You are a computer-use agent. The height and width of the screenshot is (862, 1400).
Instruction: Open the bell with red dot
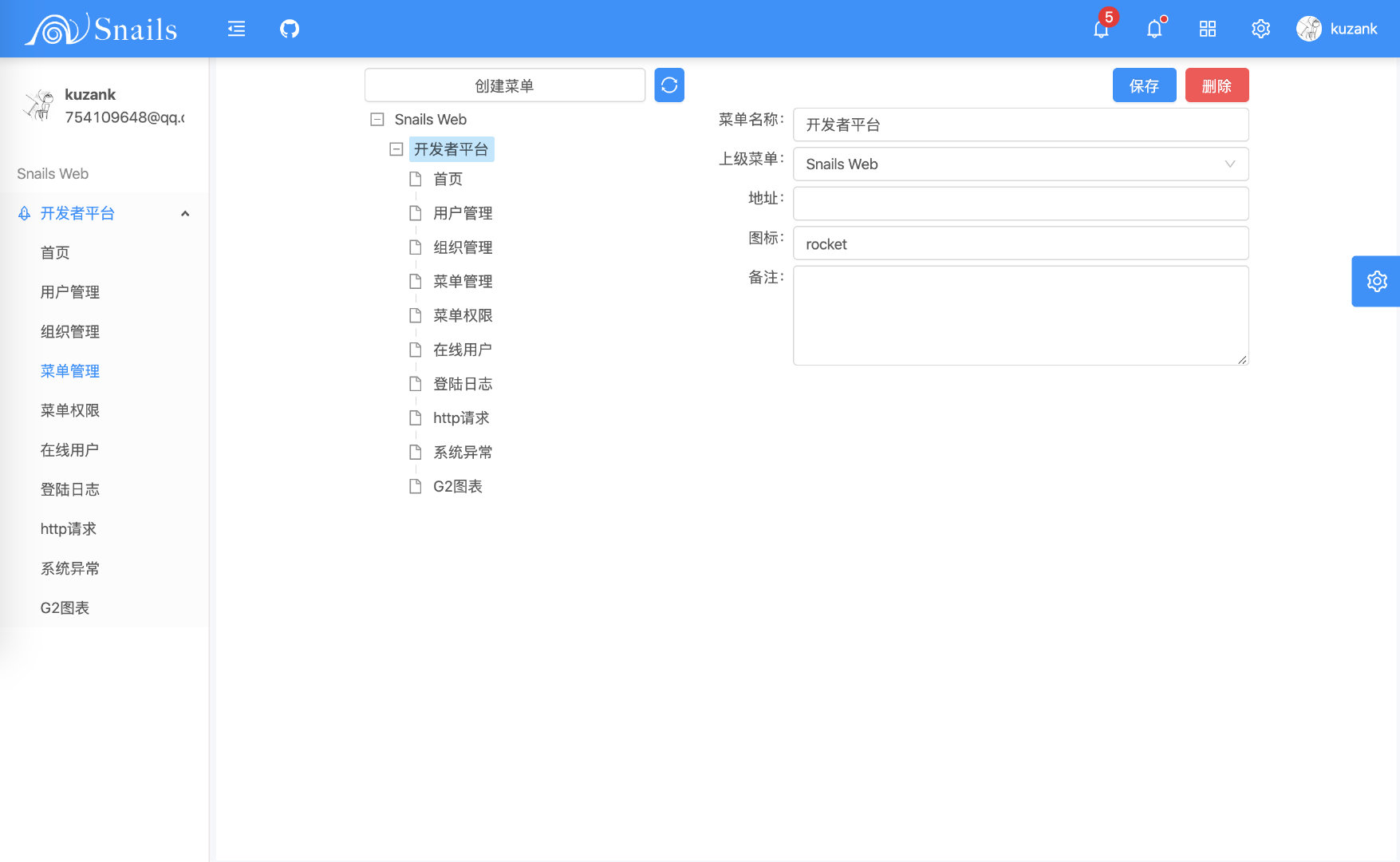(x=1154, y=30)
